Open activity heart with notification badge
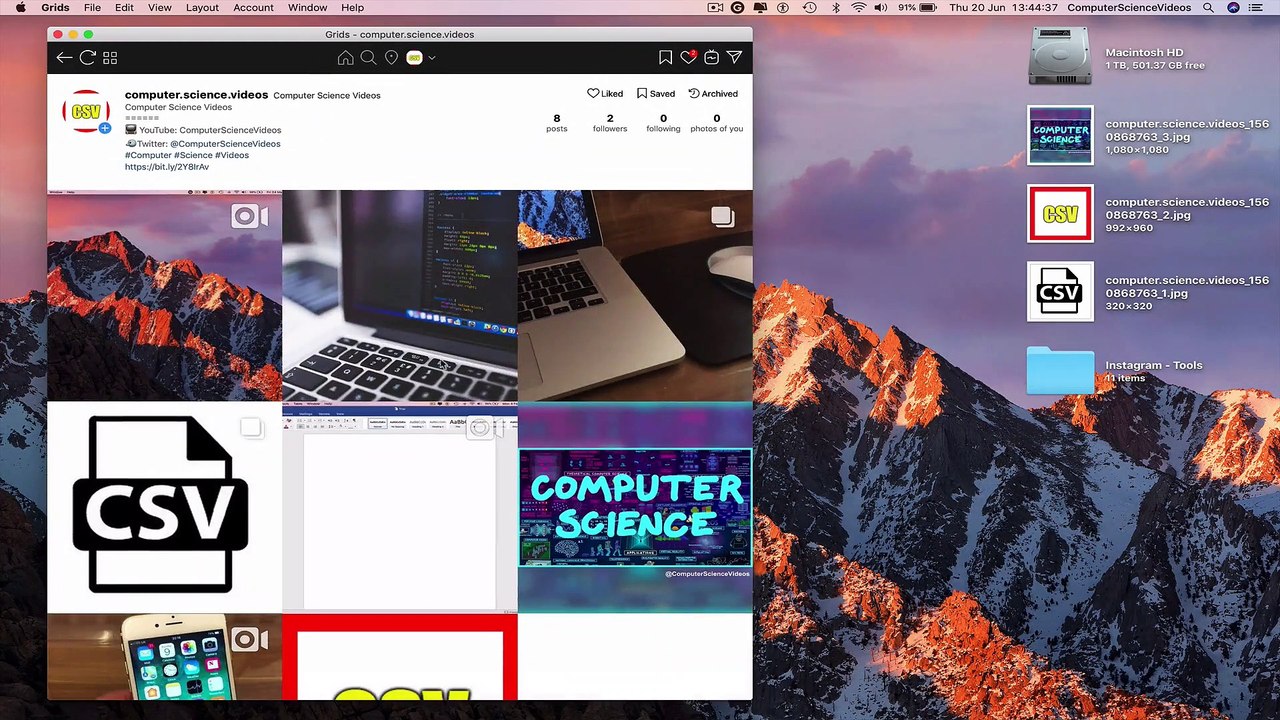 pos(688,58)
